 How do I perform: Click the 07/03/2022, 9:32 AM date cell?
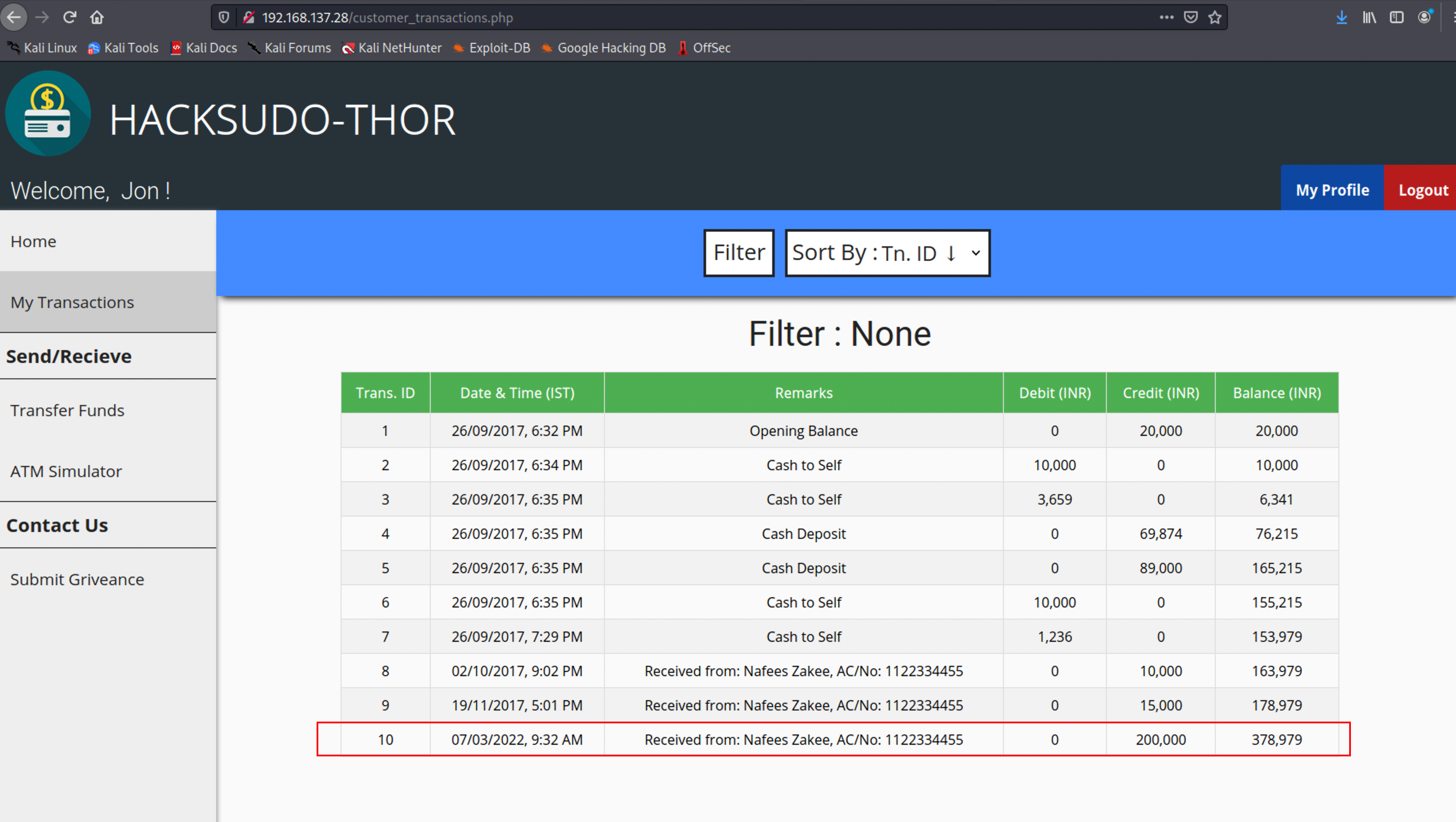coord(517,740)
